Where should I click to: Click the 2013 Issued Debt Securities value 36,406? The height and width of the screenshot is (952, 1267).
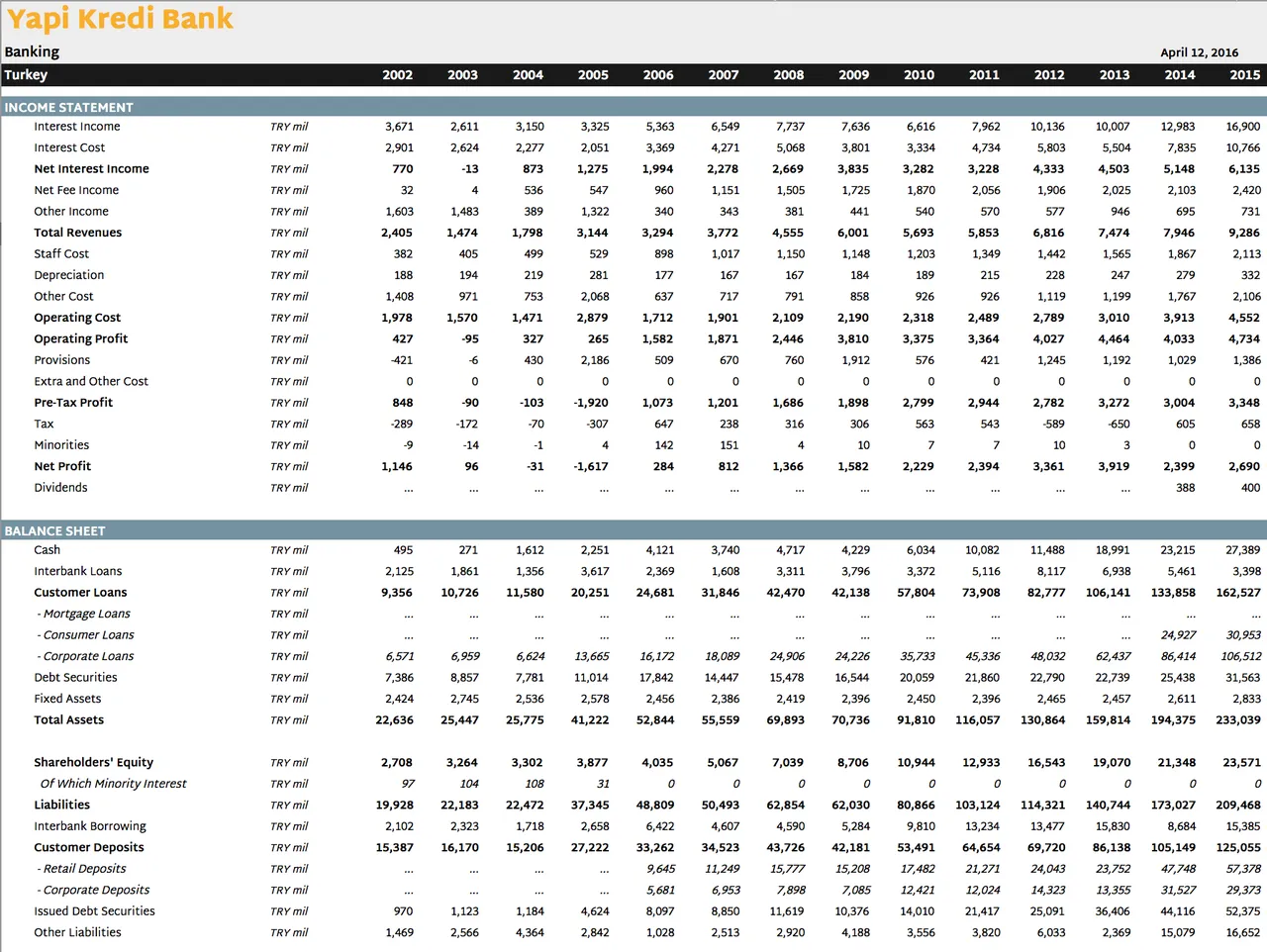pyautogui.click(x=1113, y=911)
